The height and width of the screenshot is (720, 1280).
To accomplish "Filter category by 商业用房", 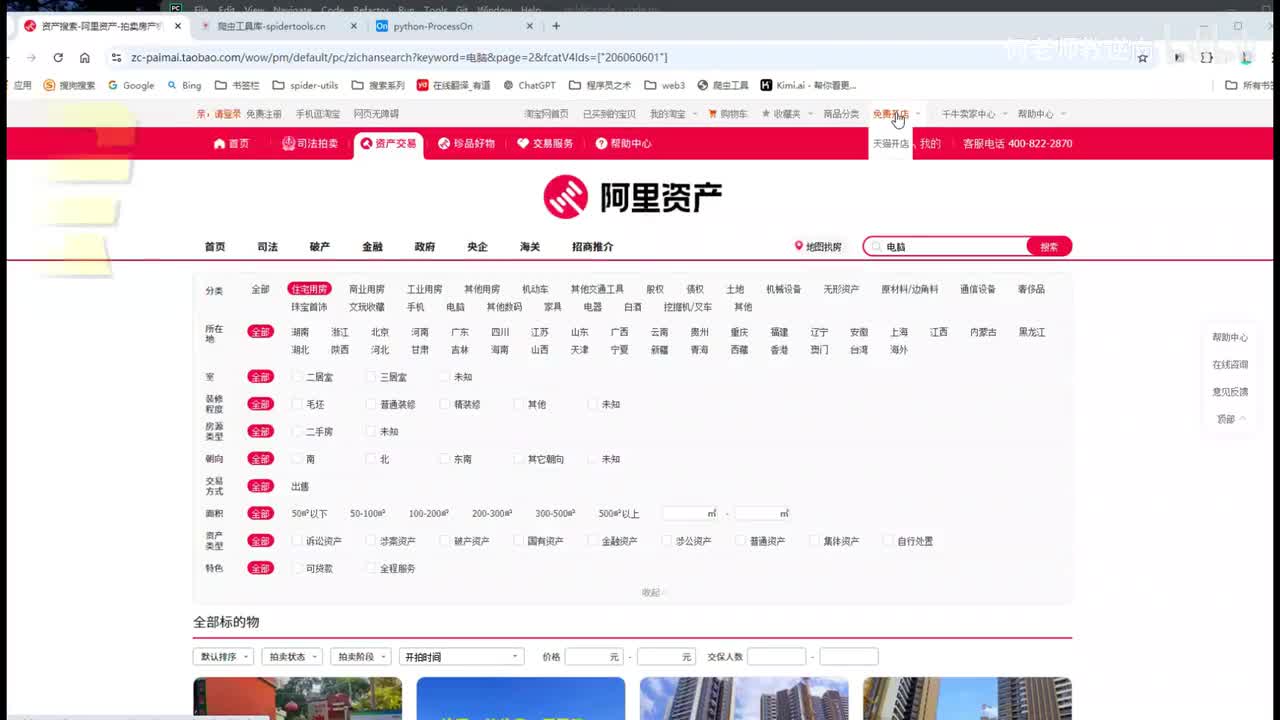I will [367, 289].
